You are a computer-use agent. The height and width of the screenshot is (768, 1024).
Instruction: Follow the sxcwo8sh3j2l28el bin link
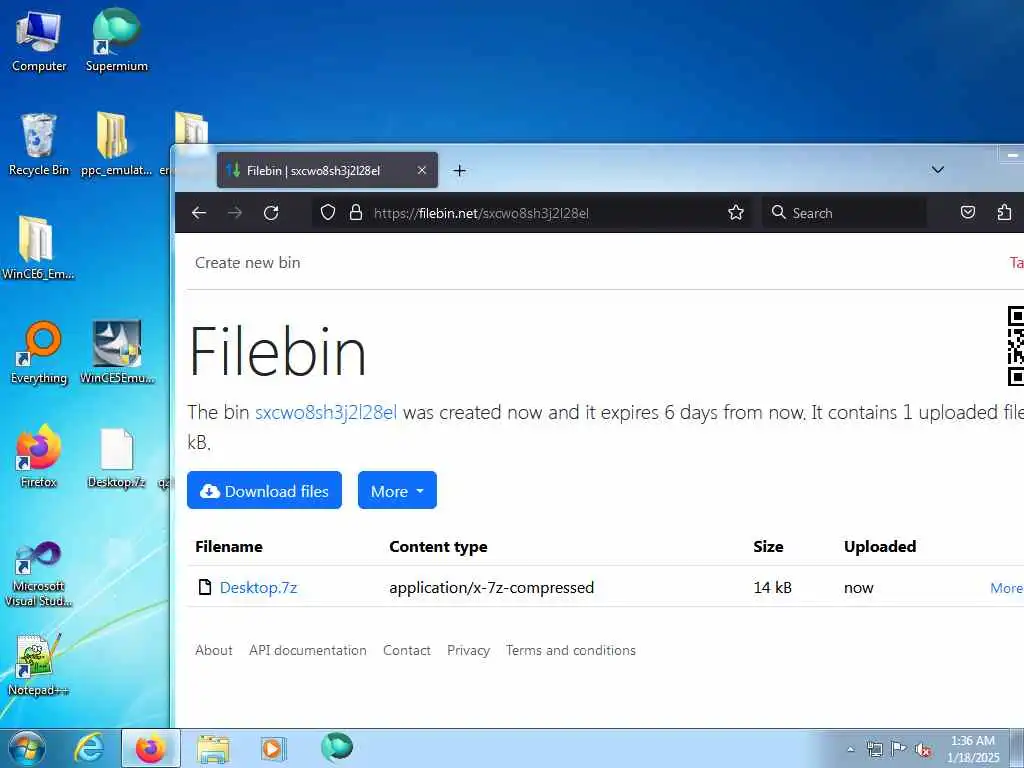326,413
